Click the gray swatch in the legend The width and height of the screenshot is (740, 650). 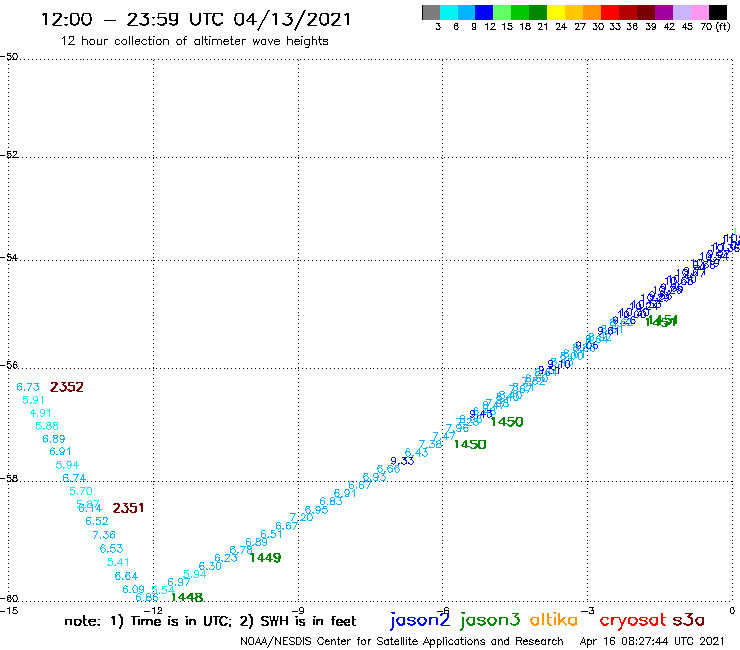pos(431,12)
